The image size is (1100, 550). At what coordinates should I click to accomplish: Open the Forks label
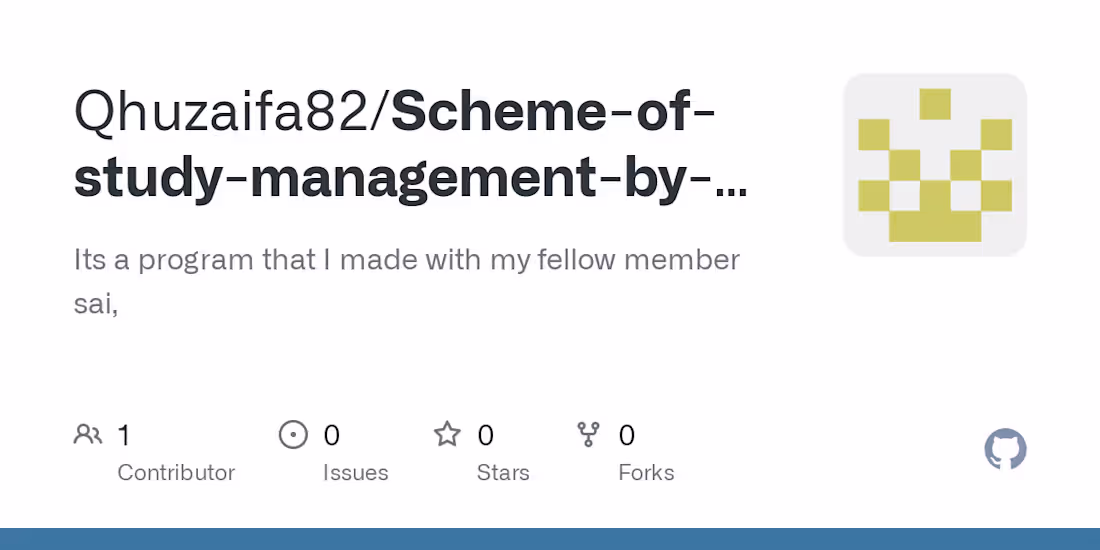pos(646,472)
